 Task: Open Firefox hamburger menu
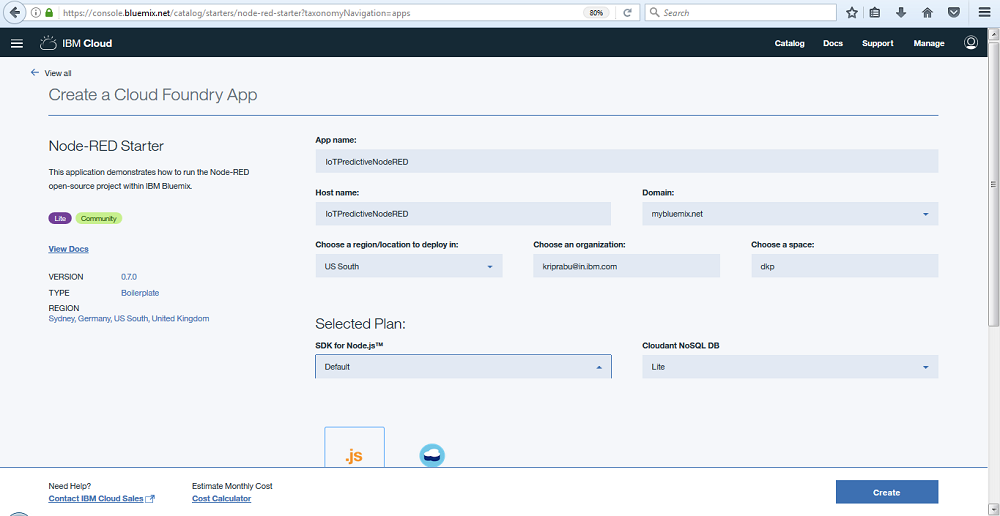point(984,13)
